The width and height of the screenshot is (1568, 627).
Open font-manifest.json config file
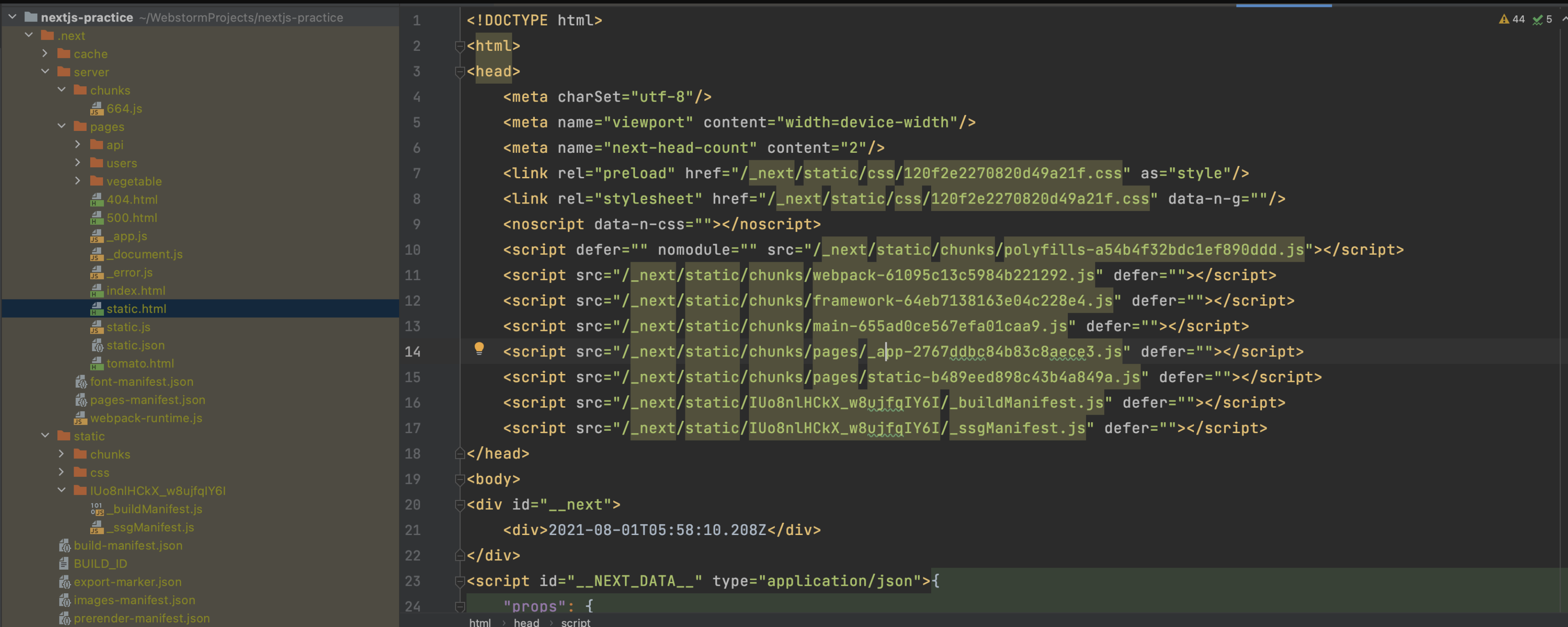click(x=141, y=382)
